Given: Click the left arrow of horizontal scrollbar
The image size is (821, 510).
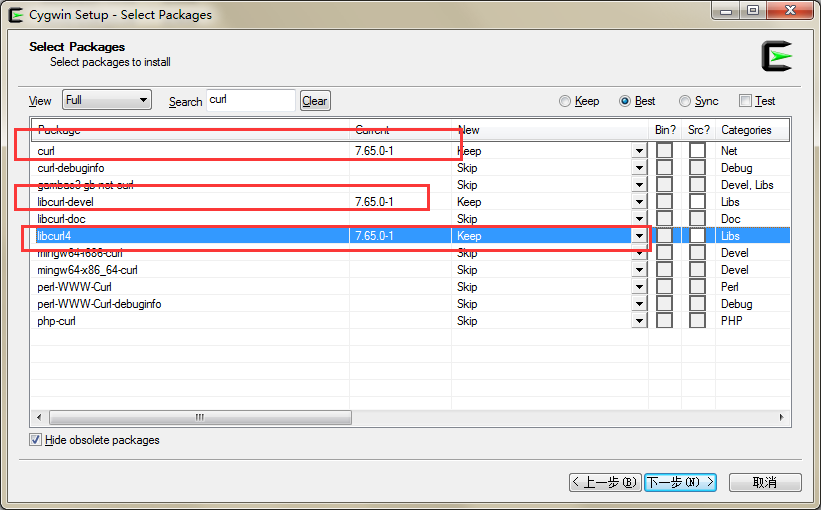Looking at the screenshot, I should click(39, 417).
